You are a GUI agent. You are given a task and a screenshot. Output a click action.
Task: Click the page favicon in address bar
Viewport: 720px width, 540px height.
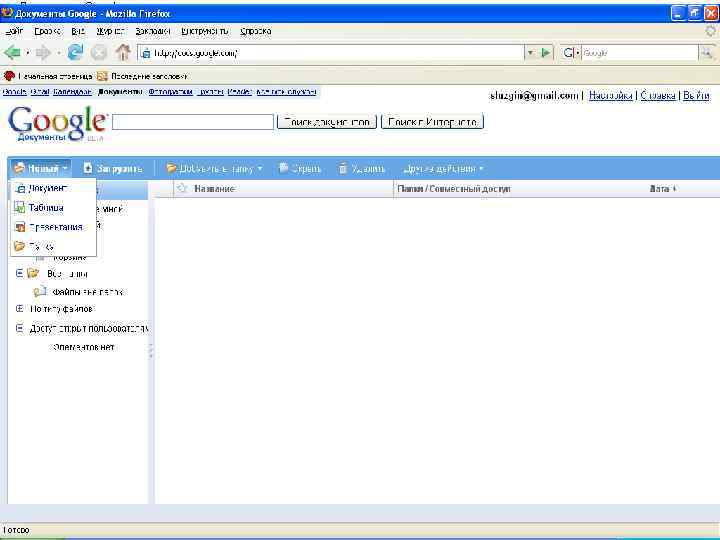145,53
